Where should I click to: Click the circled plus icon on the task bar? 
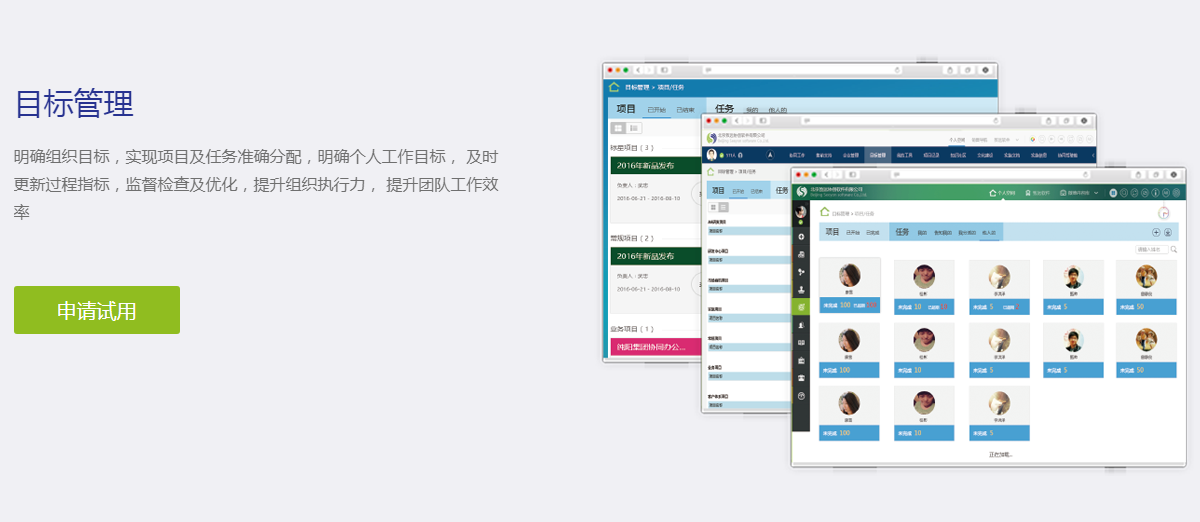click(x=1156, y=232)
